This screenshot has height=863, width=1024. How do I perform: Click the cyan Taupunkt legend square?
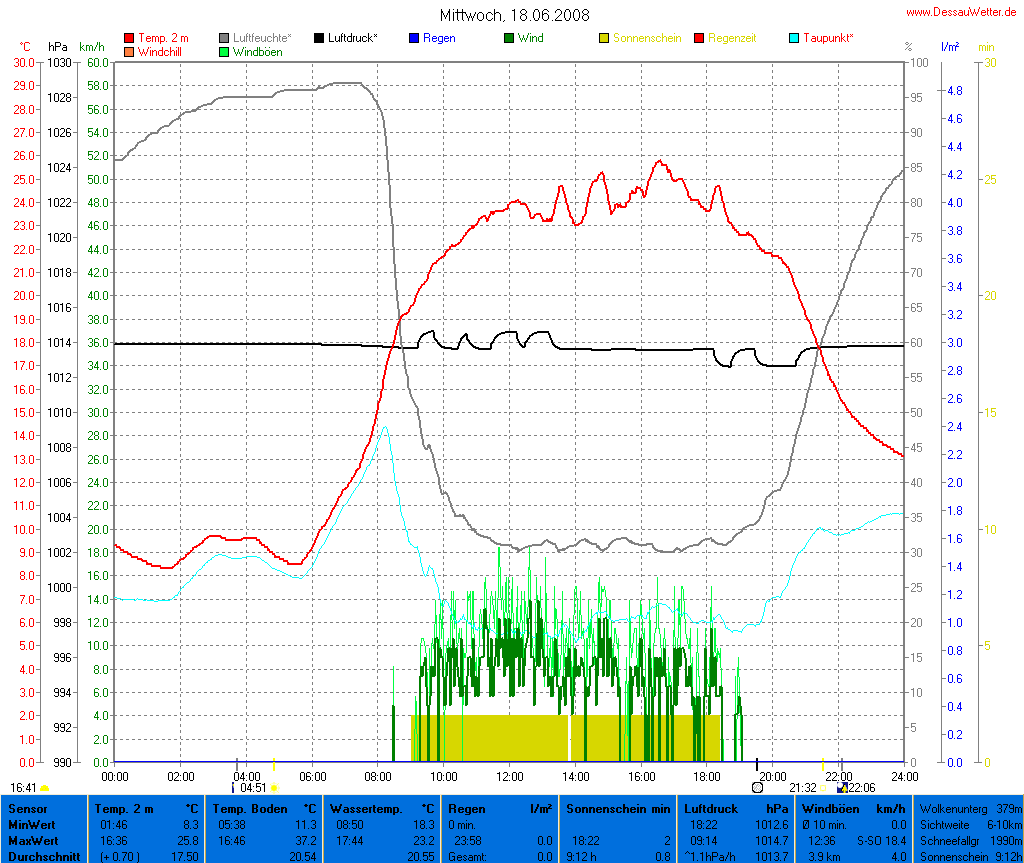click(x=794, y=38)
